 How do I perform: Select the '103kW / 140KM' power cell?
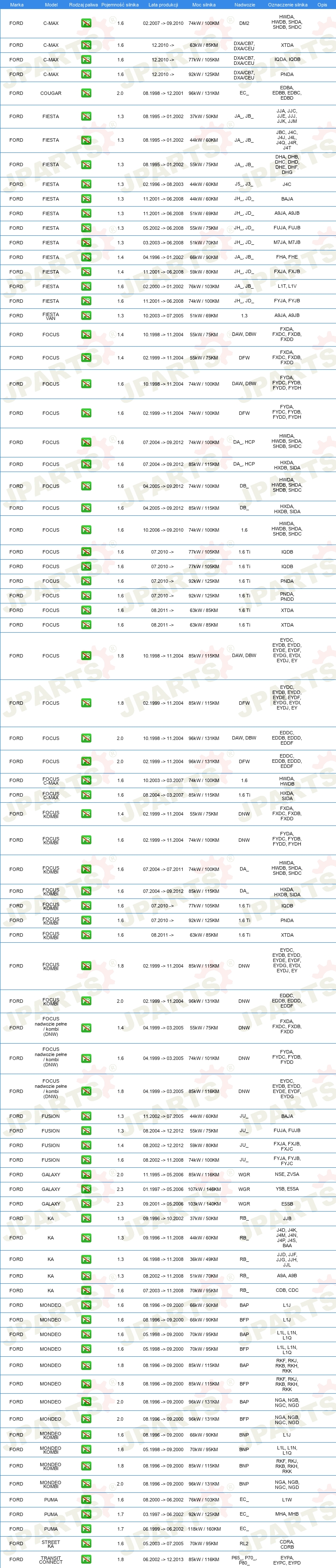click(204, 1204)
